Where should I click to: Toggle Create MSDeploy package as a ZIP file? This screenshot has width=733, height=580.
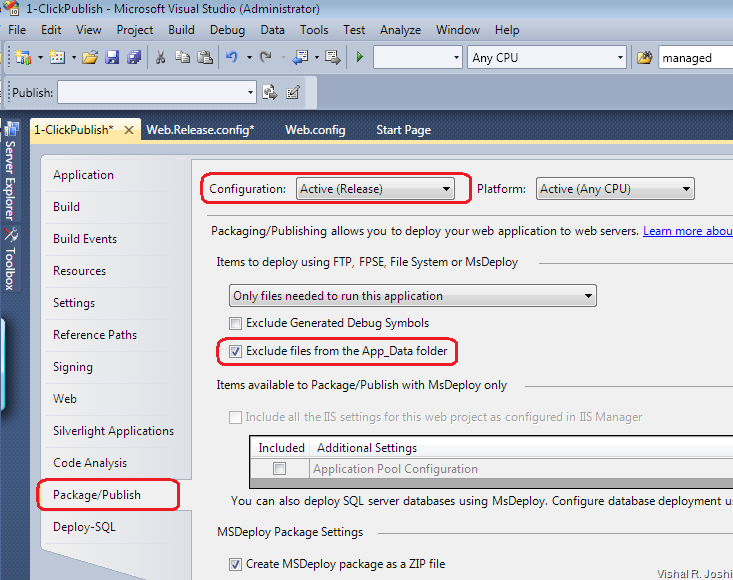click(x=236, y=564)
